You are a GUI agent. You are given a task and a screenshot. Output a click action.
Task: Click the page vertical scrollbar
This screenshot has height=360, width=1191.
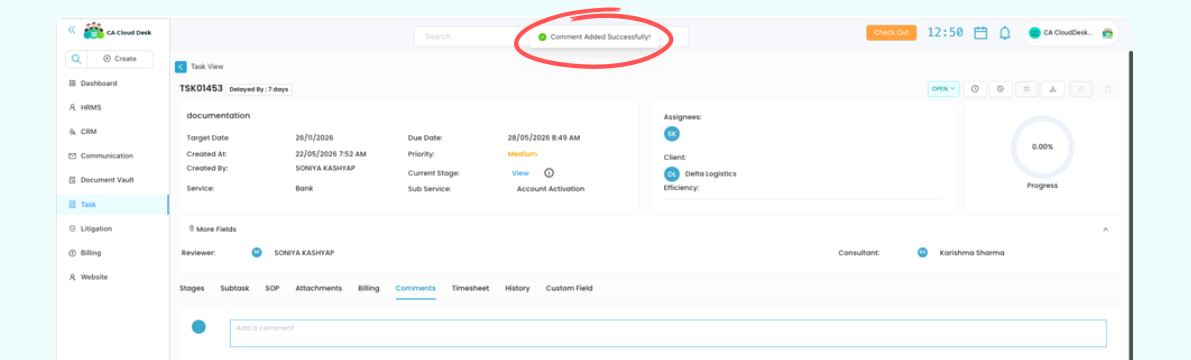click(x=1131, y=205)
